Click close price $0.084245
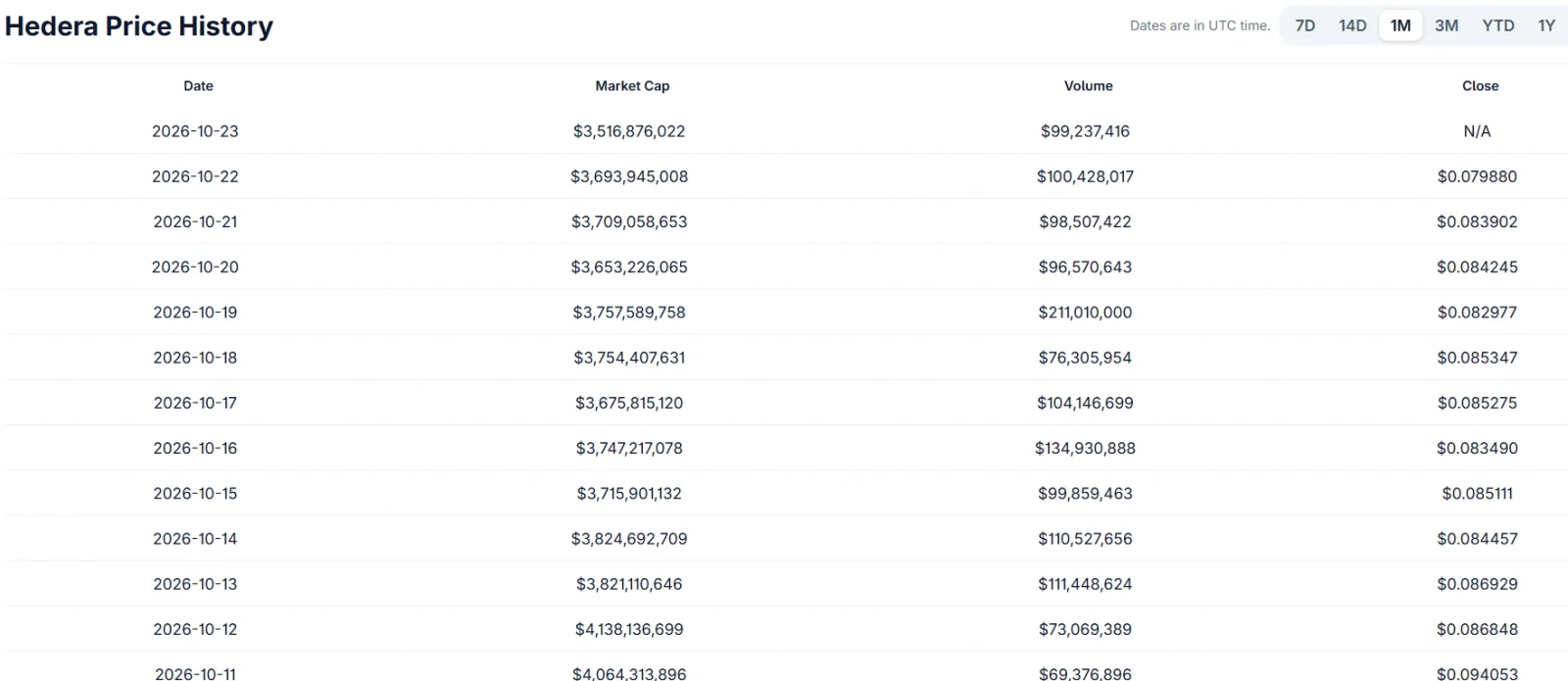1568x681 pixels. click(x=1477, y=267)
